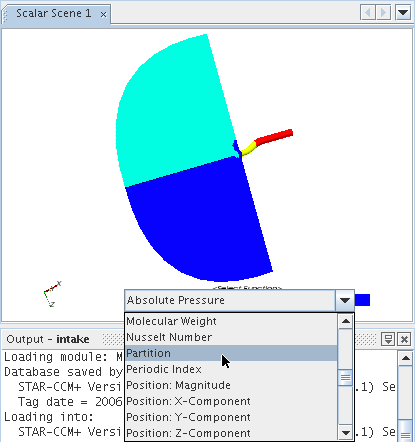Collapse the Absolute Pressure combo box arrow
The height and width of the screenshot is (442, 415).
[x=345, y=300]
